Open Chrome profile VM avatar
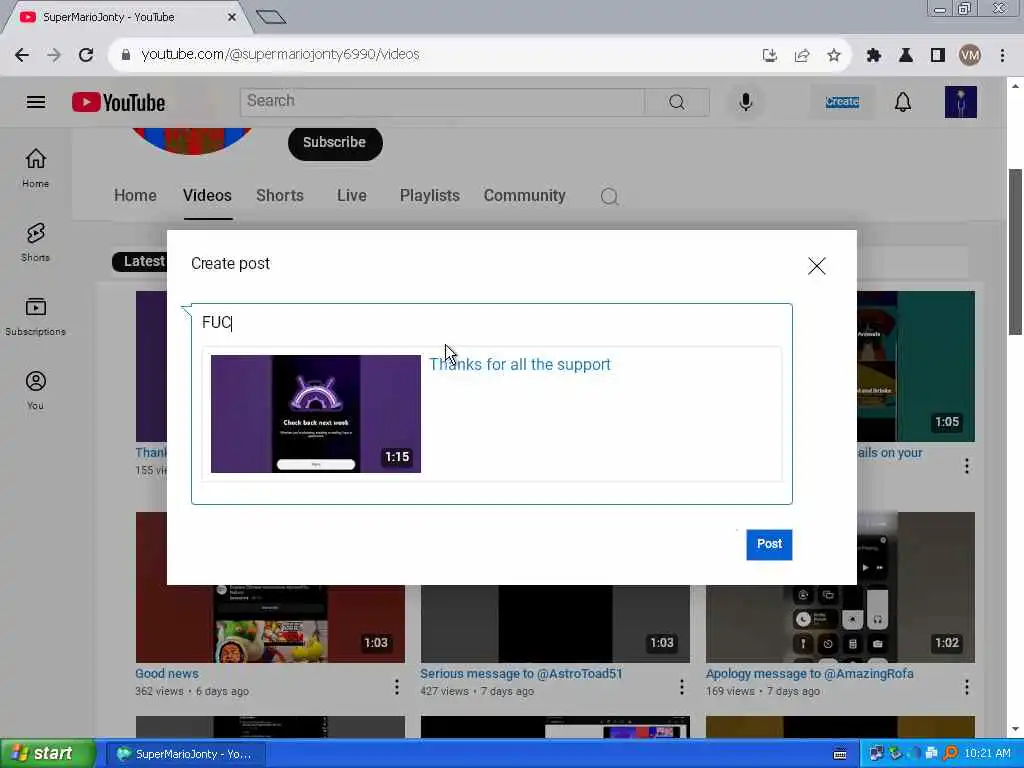 pos(970,55)
